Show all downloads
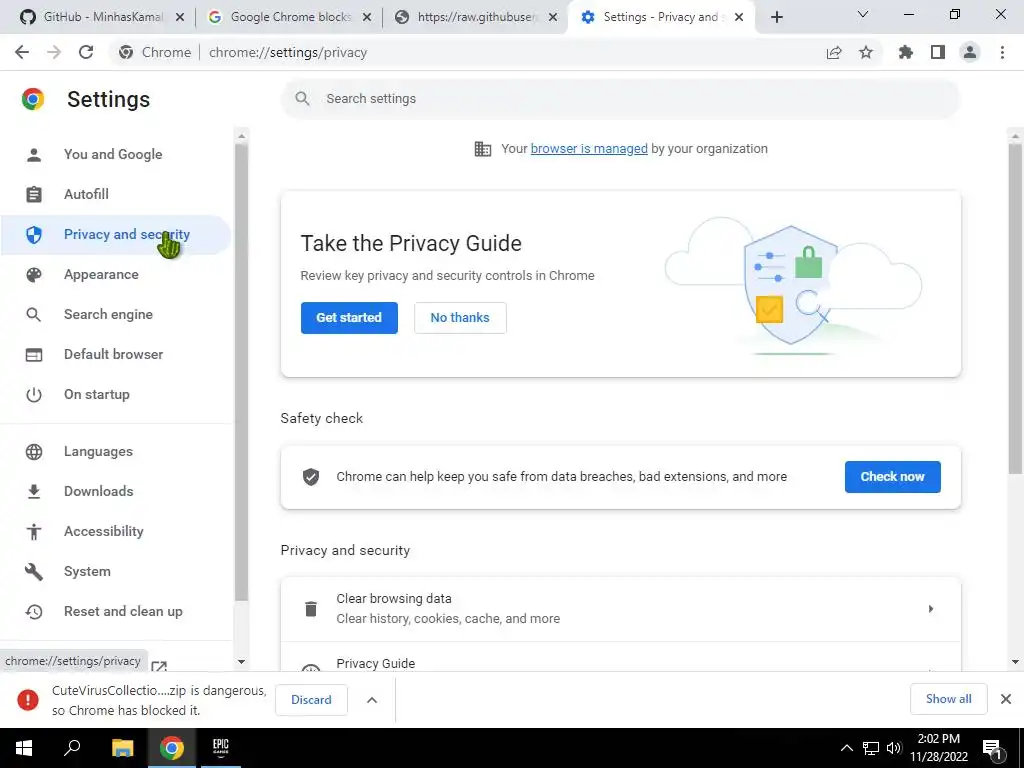The width and height of the screenshot is (1024, 768). point(948,699)
